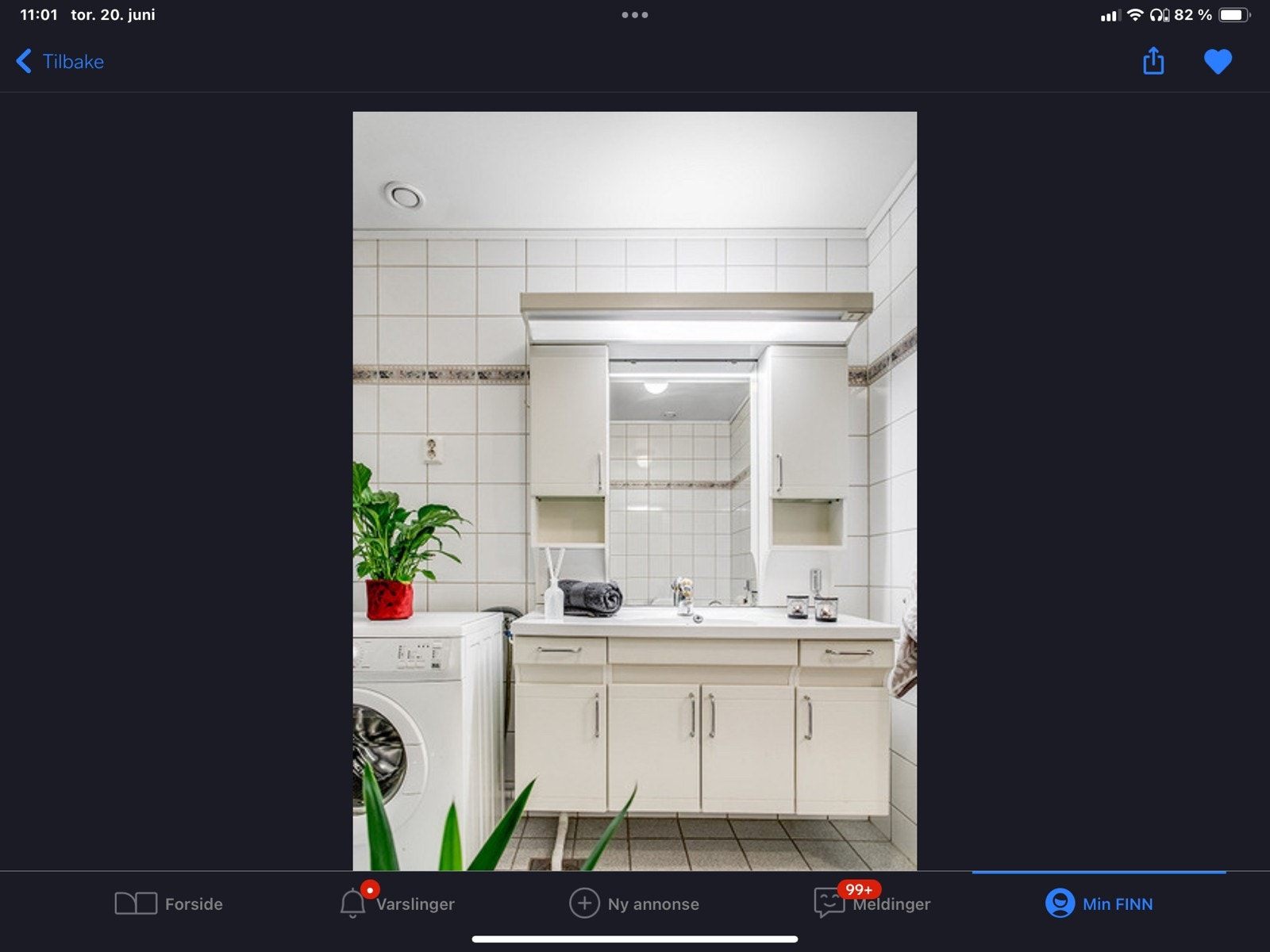Screen dimensions: 1270x952
Task: Open the Ny annonse tab
Action: pyautogui.click(x=634, y=904)
